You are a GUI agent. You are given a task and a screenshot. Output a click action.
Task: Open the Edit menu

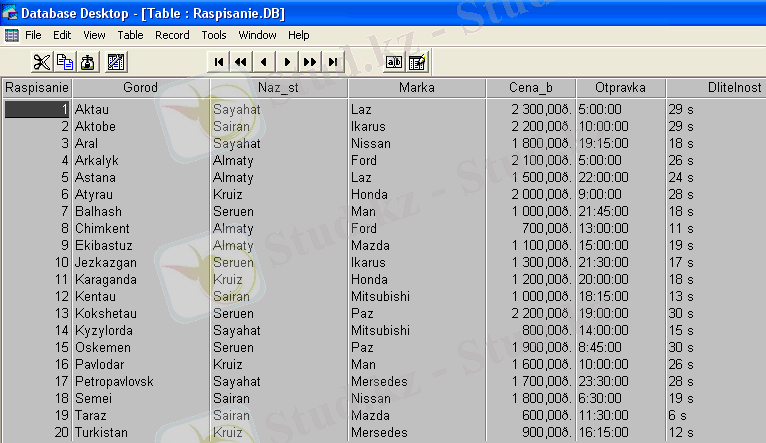62,35
